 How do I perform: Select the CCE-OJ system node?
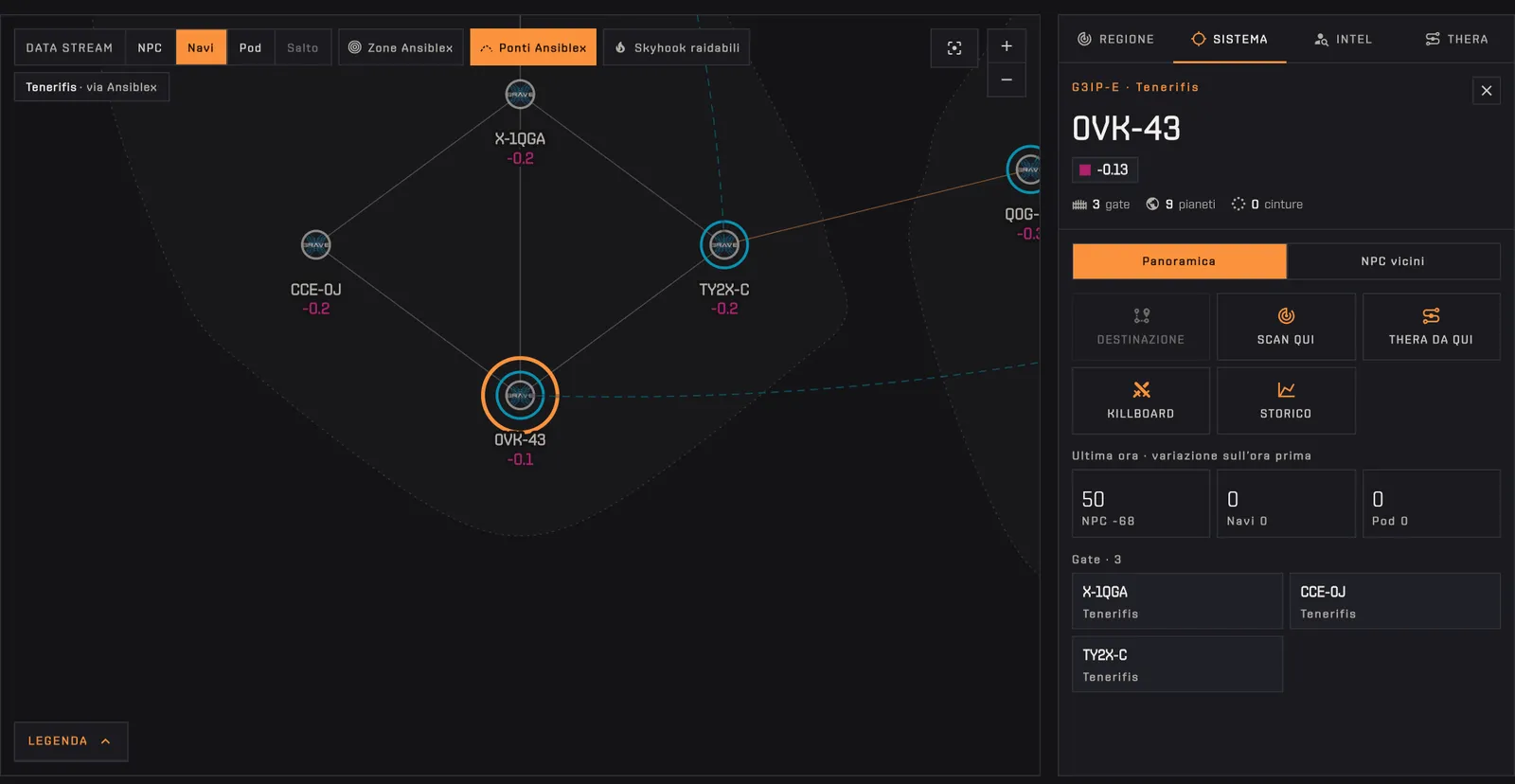coord(316,245)
